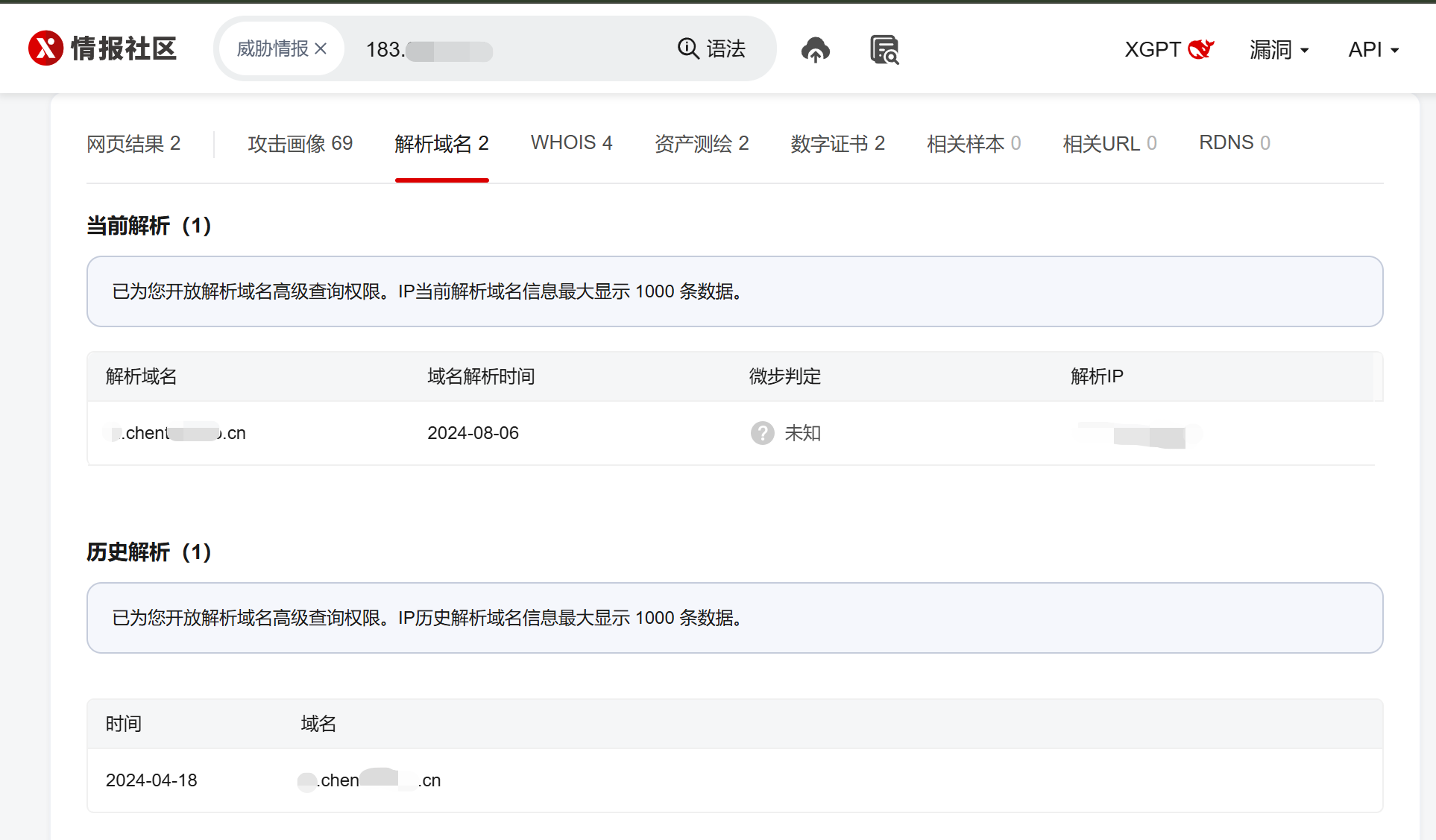Click the 情报社区 logo icon
This screenshot has width=1436, height=840.
45,48
